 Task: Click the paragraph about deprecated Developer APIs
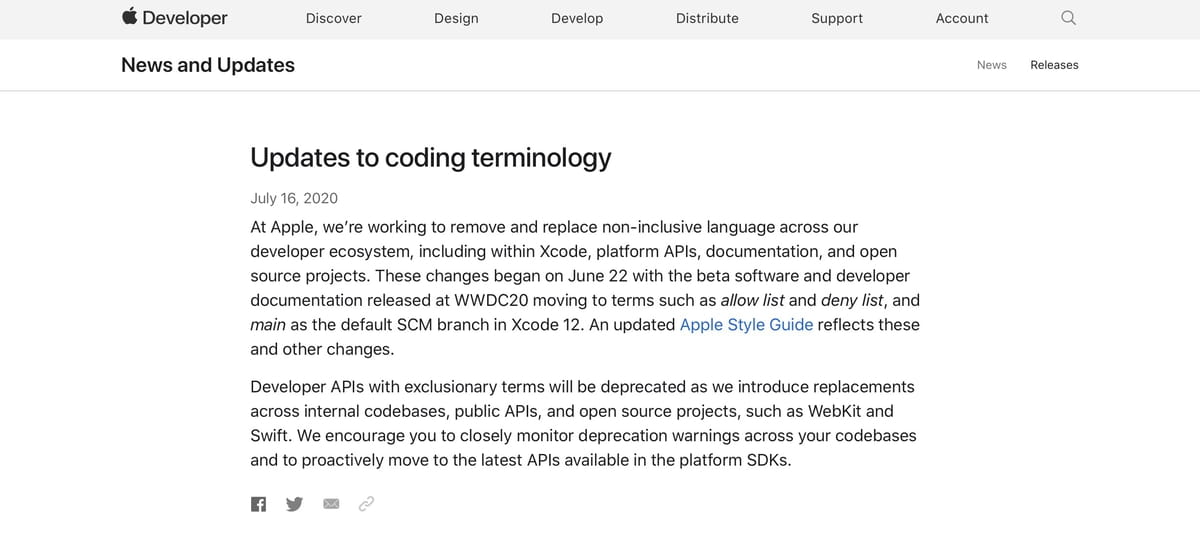584,423
